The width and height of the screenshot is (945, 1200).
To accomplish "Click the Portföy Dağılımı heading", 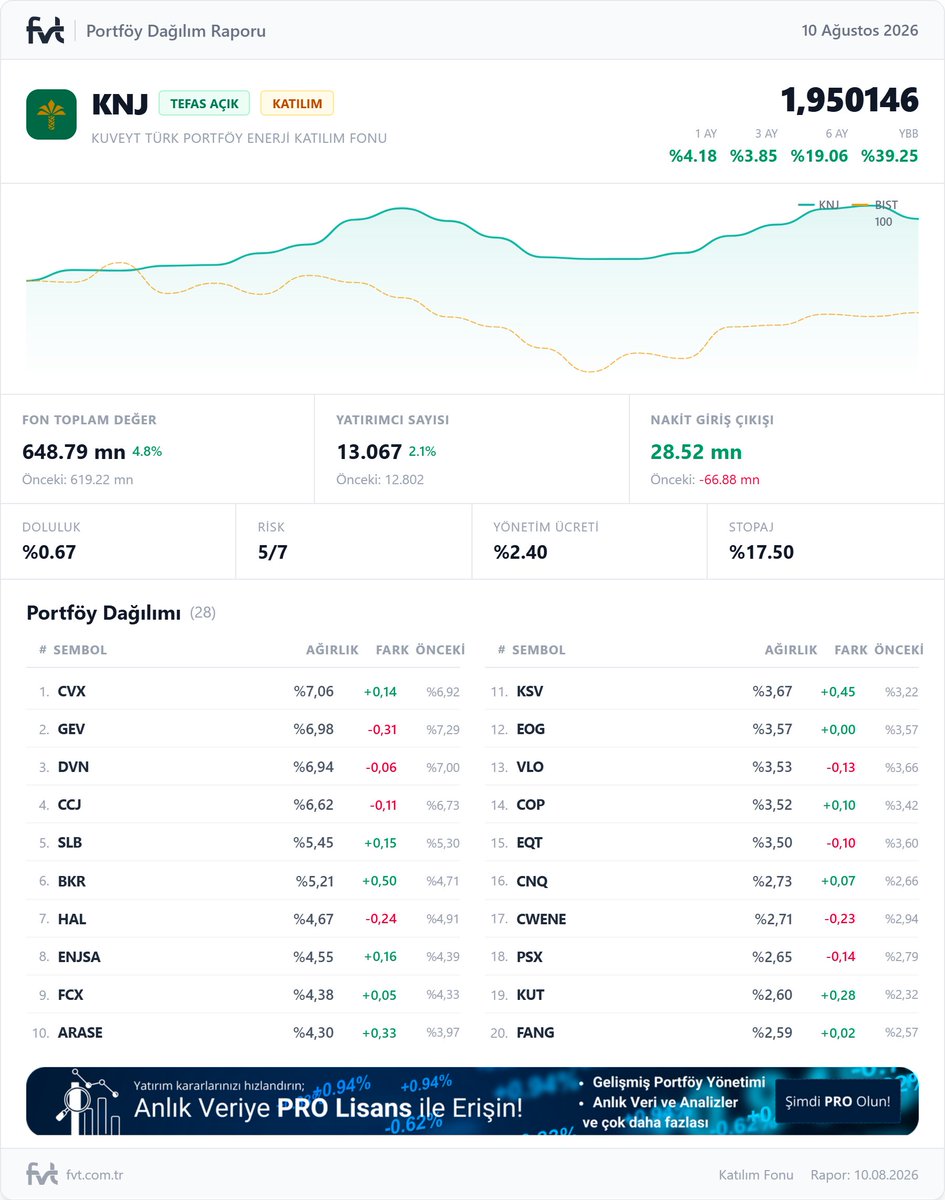I will pos(103,612).
